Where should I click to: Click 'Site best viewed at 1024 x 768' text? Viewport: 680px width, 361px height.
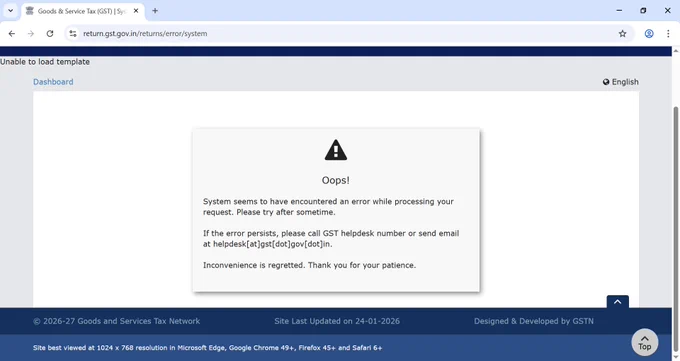tap(207, 348)
